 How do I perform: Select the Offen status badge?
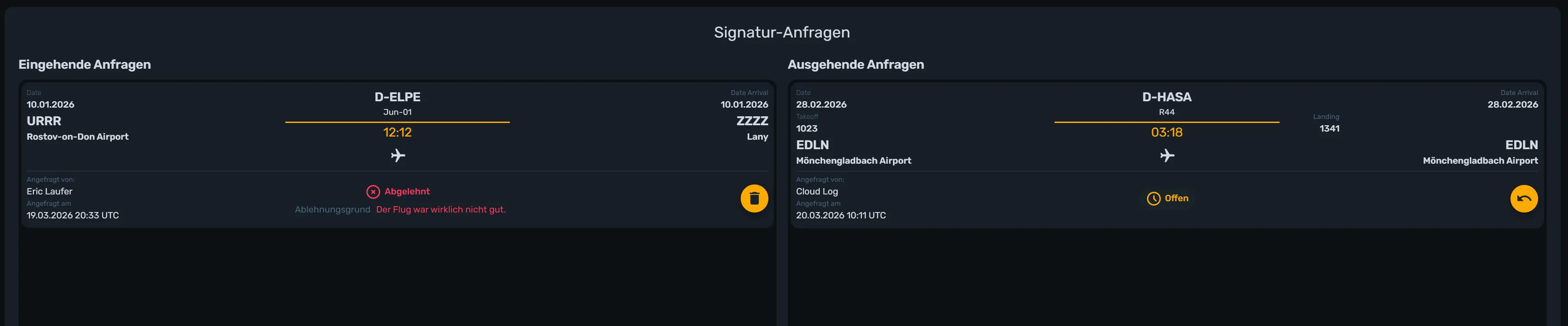tap(1167, 198)
